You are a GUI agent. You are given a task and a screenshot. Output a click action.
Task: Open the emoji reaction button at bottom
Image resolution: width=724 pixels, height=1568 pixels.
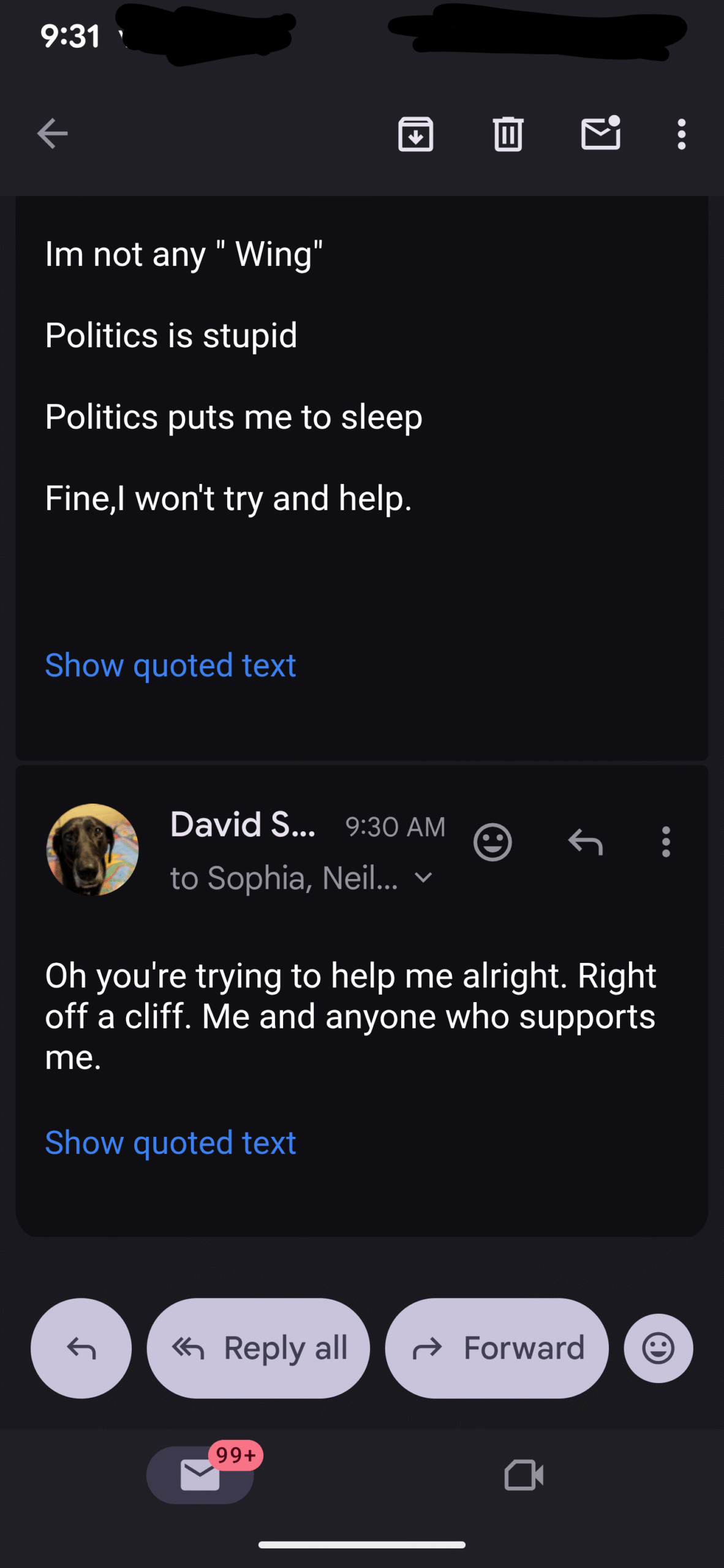click(658, 1348)
